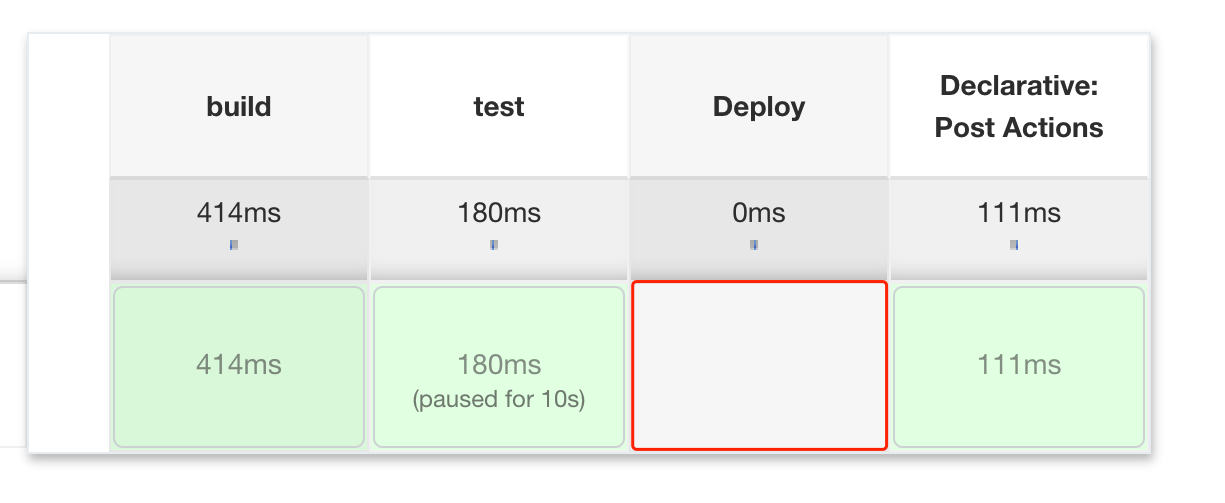
Task: Click the 414ms text in build run cell
Action: coord(239,365)
